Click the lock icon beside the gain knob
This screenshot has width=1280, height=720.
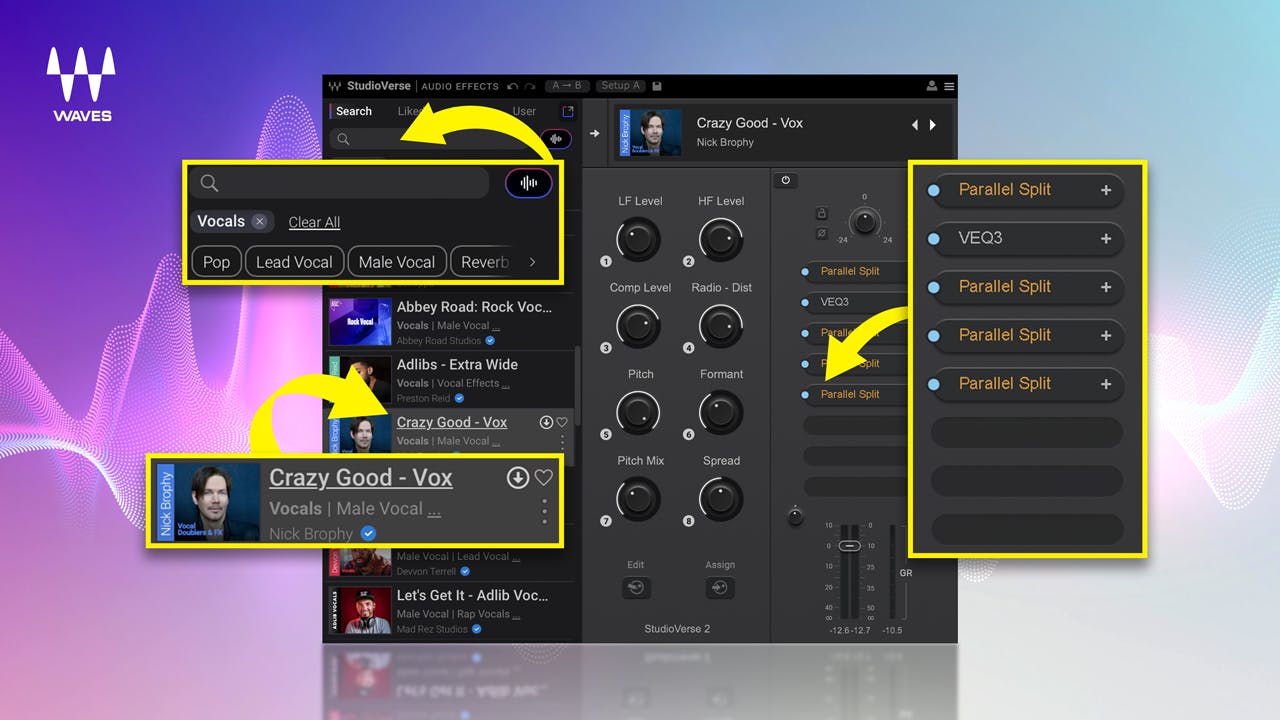tap(822, 213)
